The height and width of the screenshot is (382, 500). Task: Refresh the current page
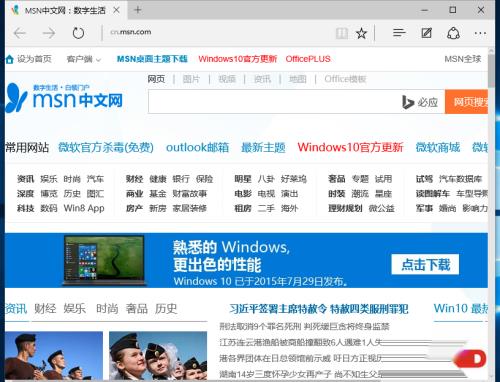(78, 33)
